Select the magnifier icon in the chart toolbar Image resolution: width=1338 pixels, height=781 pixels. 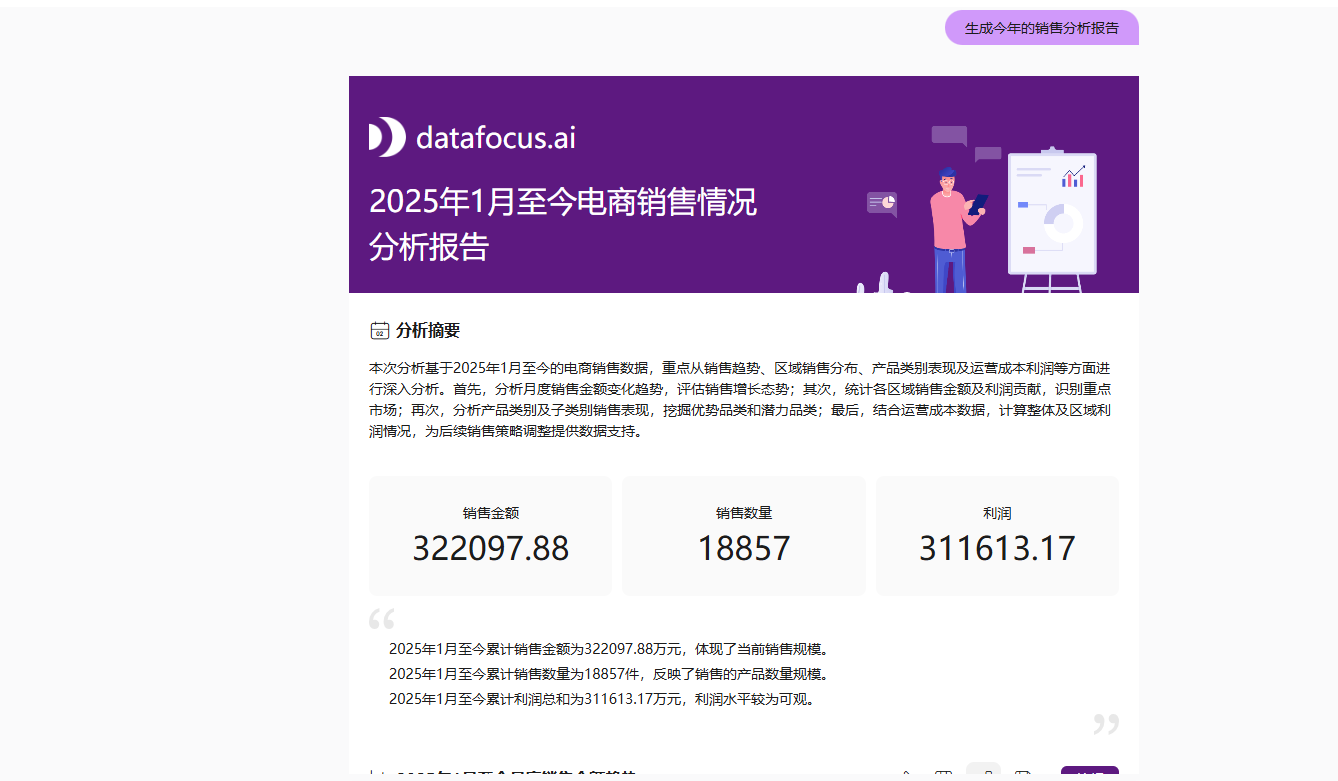click(905, 776)
